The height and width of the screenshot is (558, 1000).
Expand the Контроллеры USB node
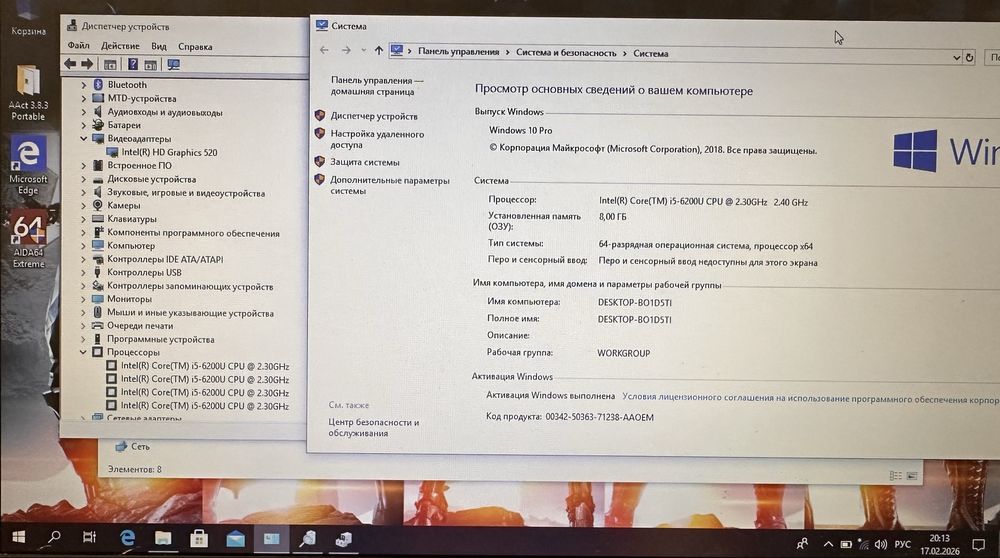coord(84,272)
